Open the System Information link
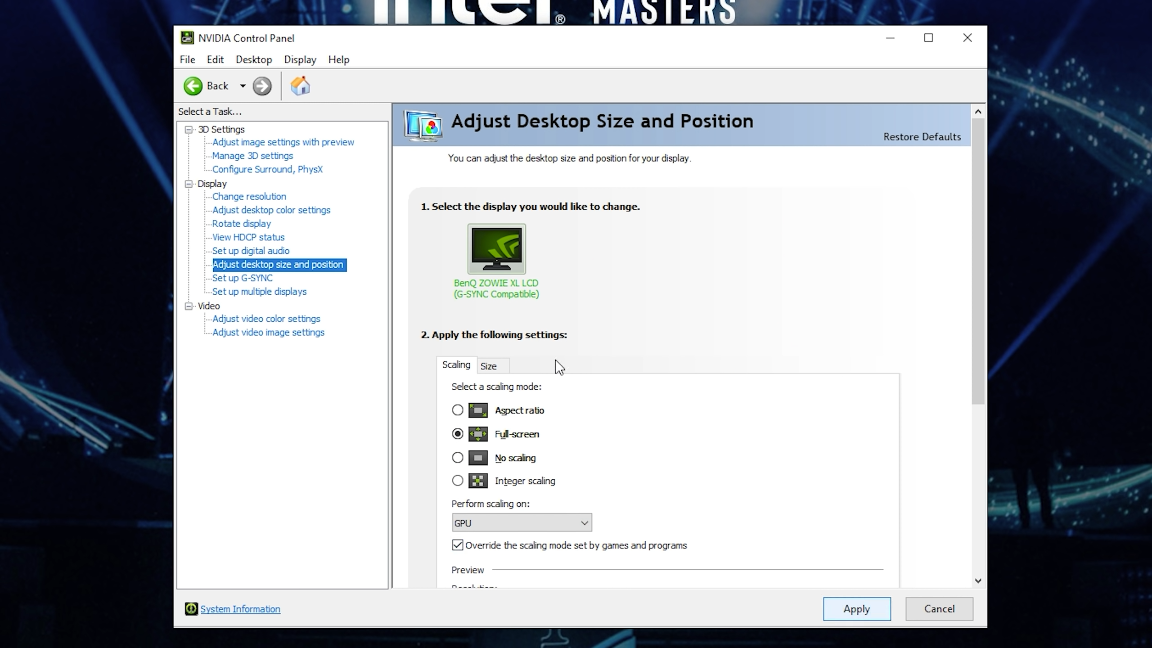 point(240,608)
